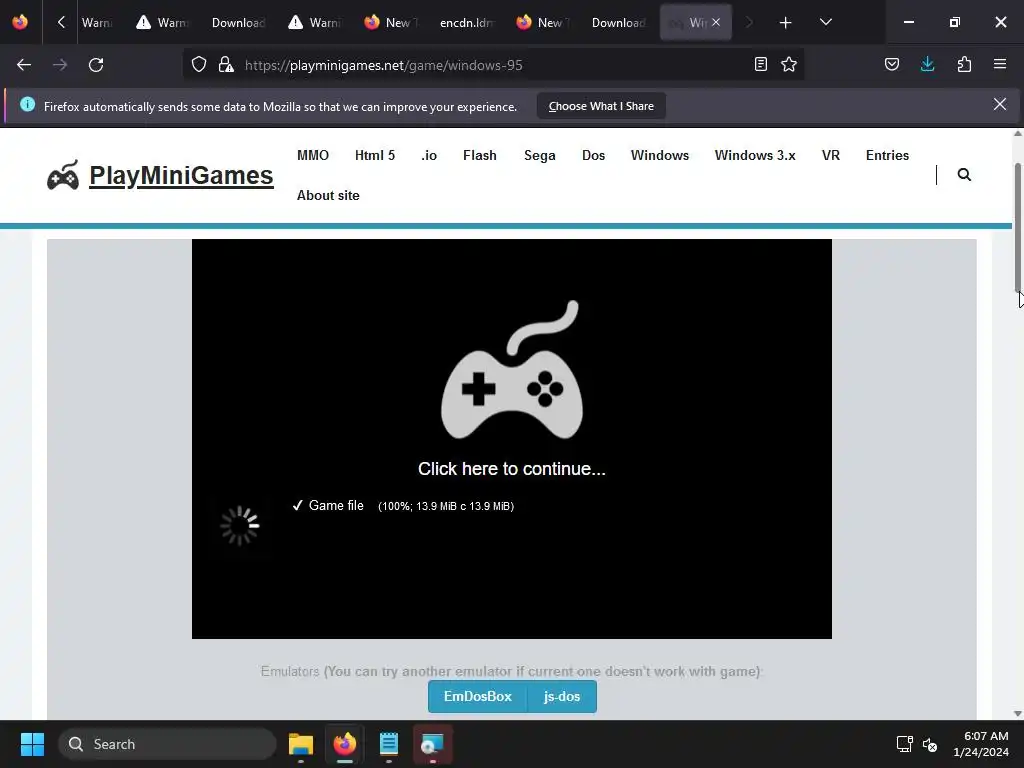Close the active Win tab

716,22
